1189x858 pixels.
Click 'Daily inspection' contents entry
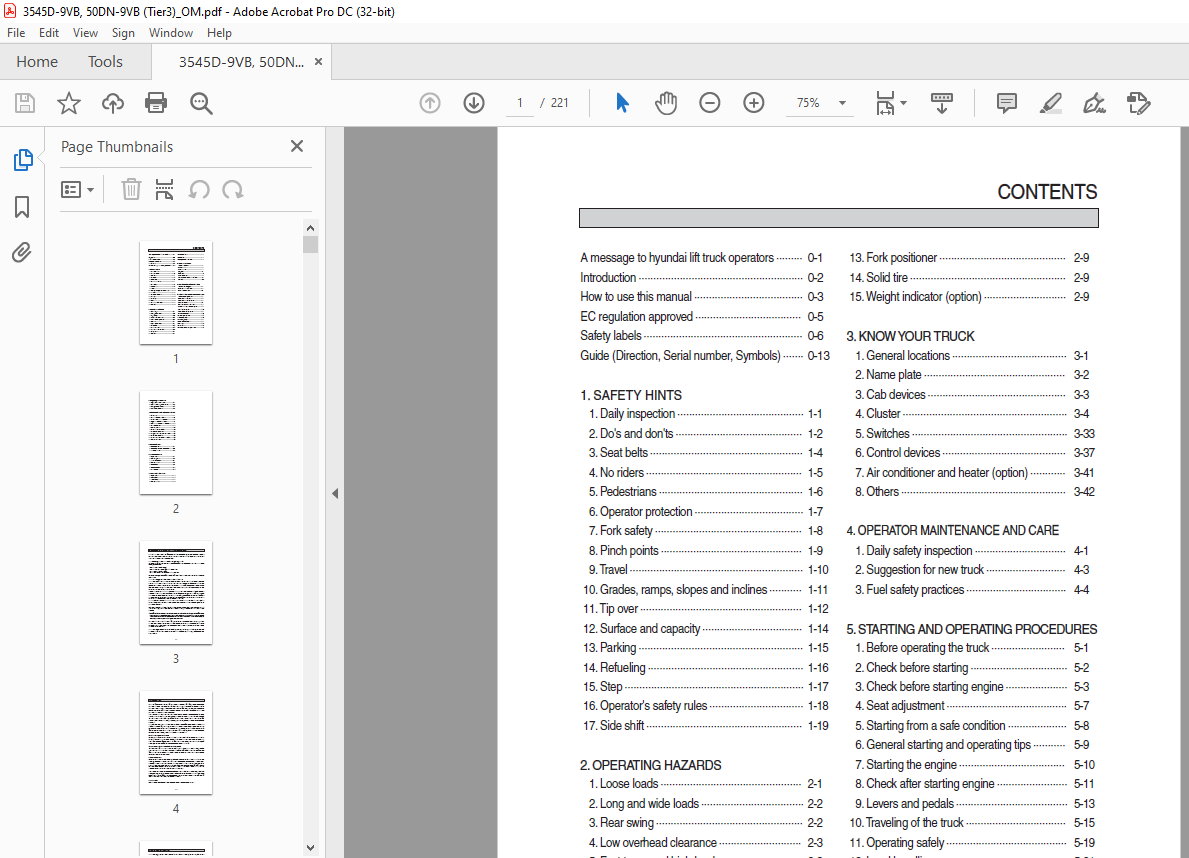(705, 413)
